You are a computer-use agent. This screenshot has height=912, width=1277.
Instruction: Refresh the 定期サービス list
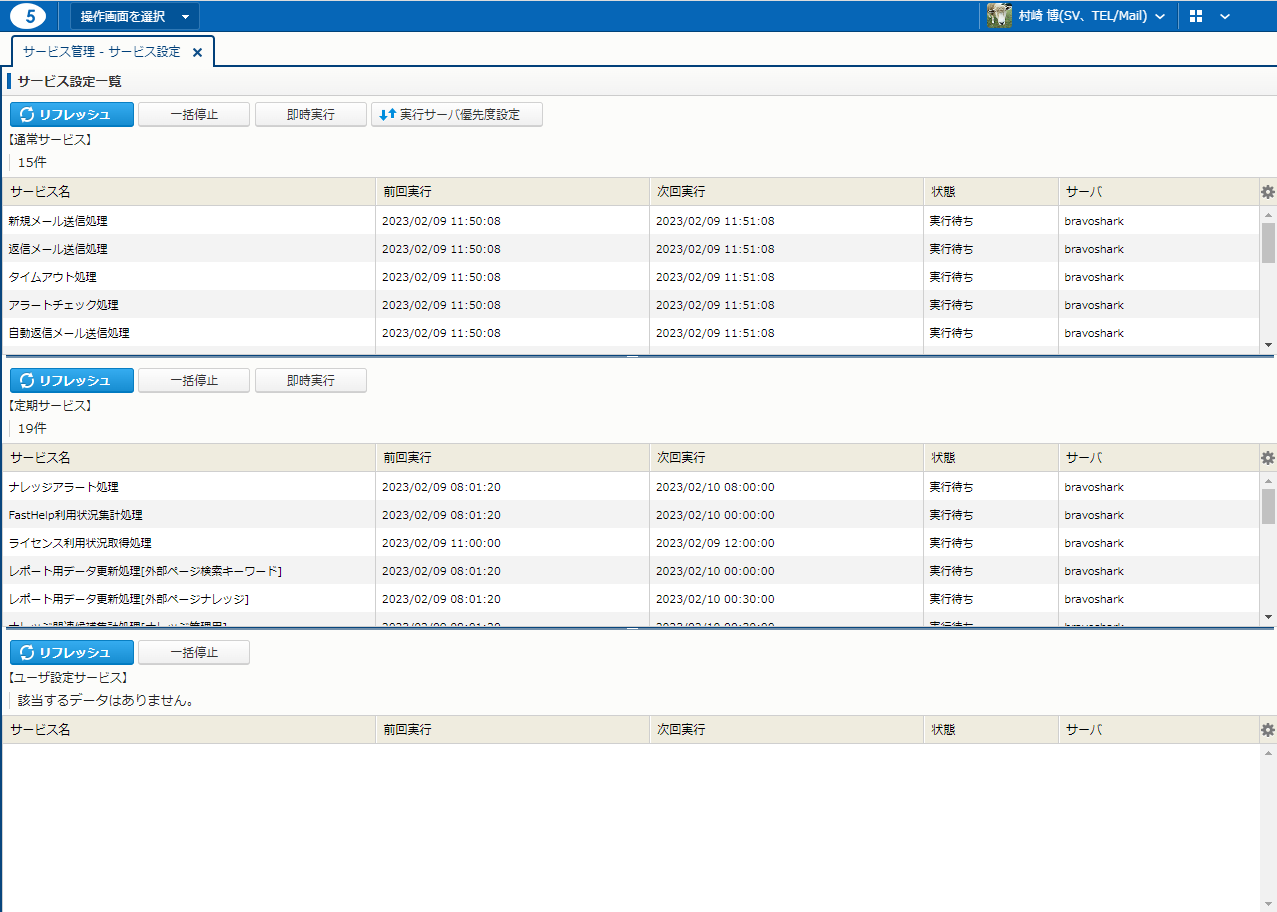pos(72,381)
